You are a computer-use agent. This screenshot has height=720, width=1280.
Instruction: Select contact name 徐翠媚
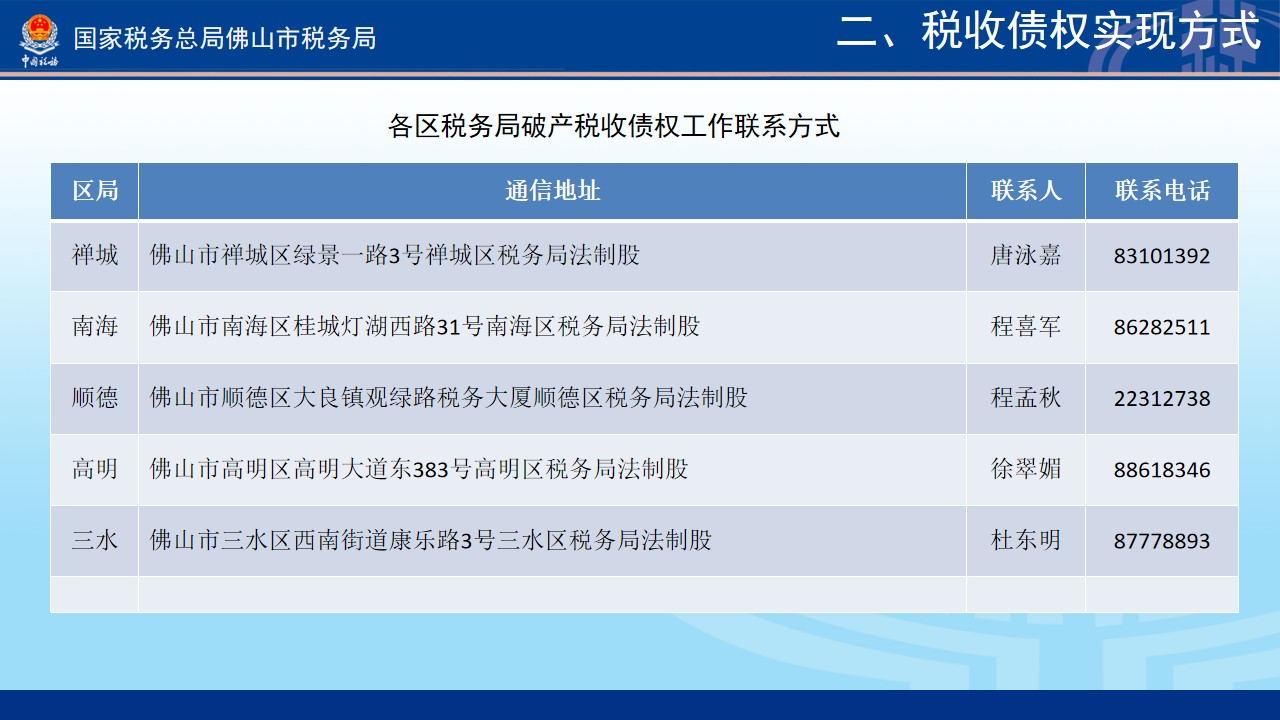1026,469
